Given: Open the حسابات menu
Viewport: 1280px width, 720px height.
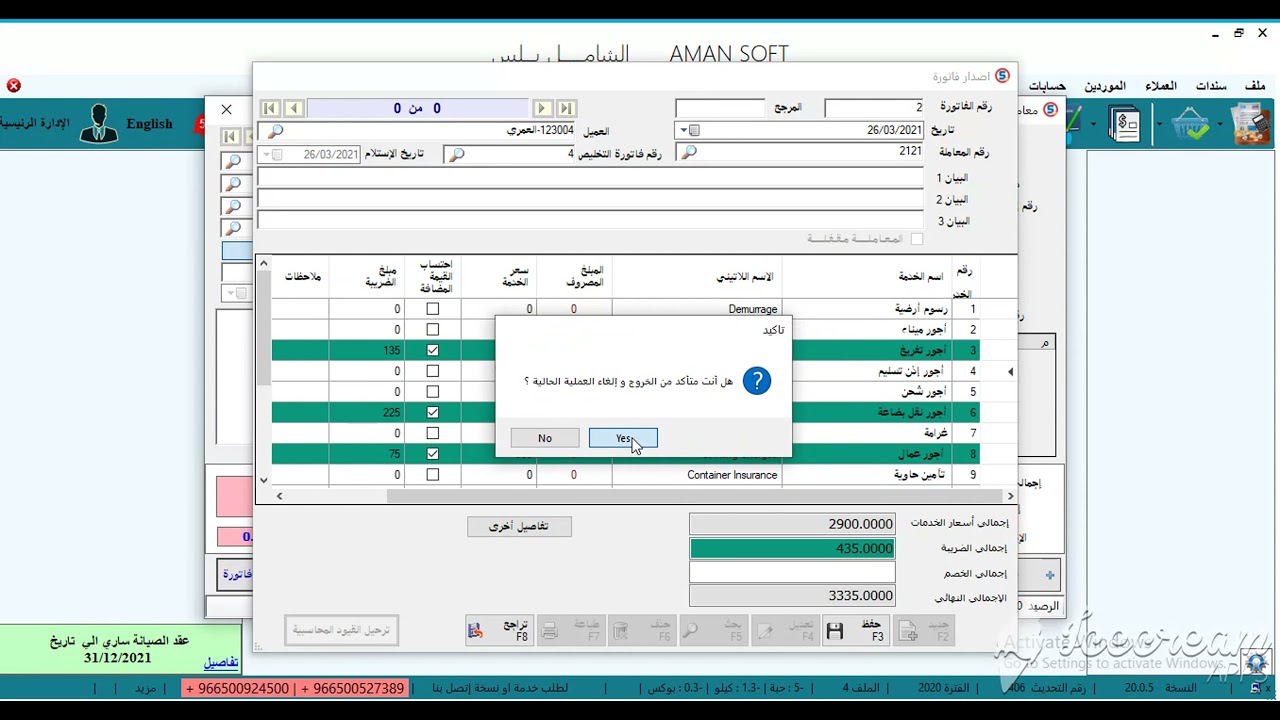Looking at the screenshot, I should [1047, 86].
